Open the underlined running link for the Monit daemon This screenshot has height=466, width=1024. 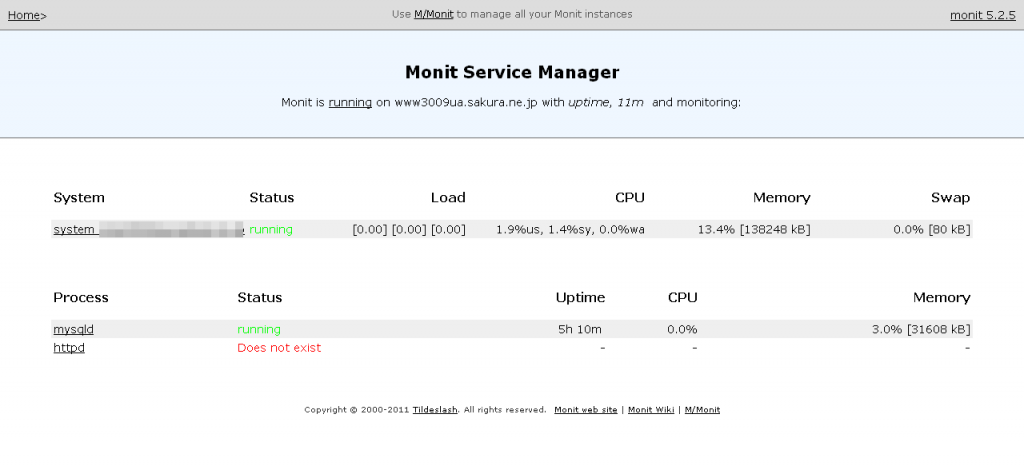click(350, 102)
